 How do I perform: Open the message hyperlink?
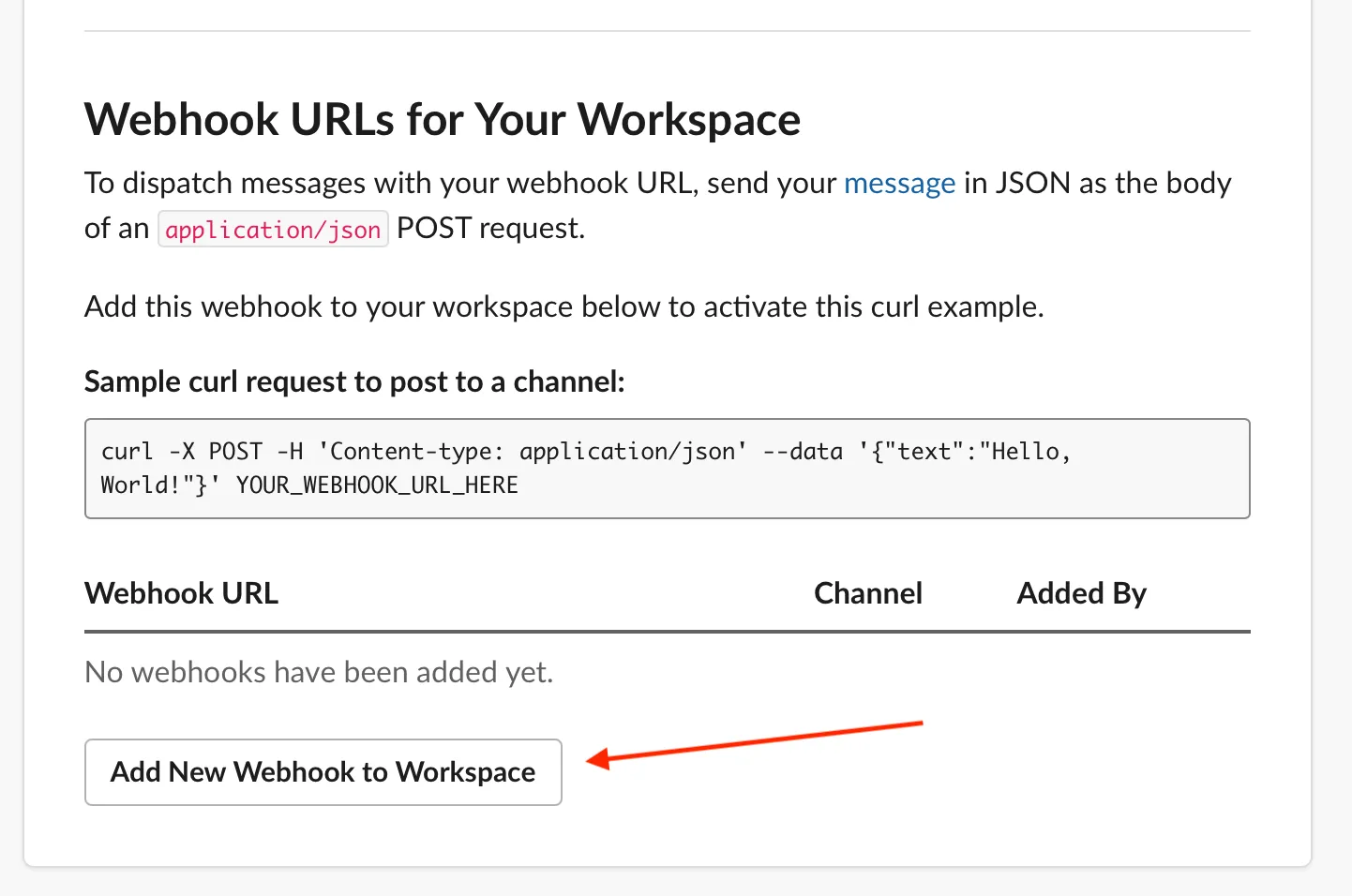pyautogui.click(x=898, y=183)
